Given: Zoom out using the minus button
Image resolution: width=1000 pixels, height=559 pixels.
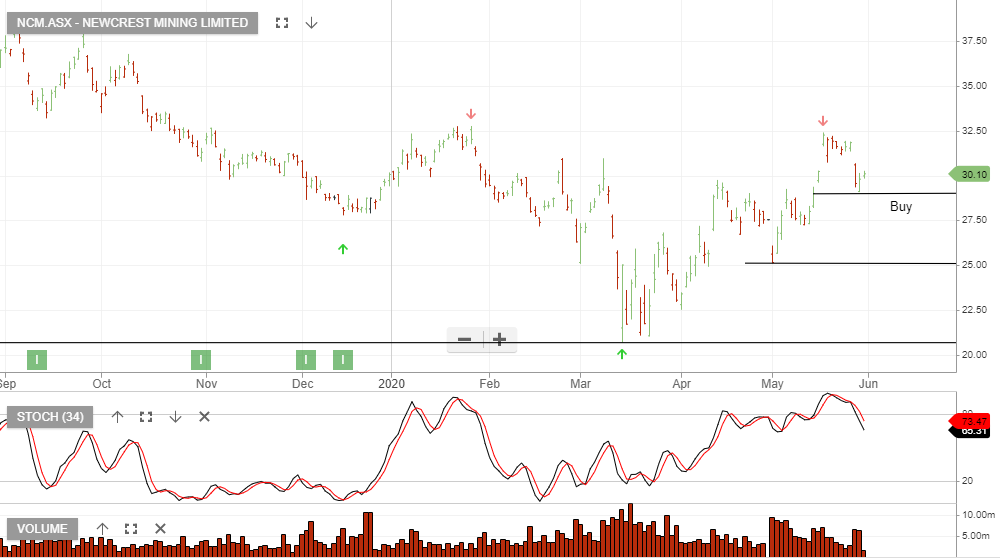Looking at the screenshot, I should click(465, 339).
